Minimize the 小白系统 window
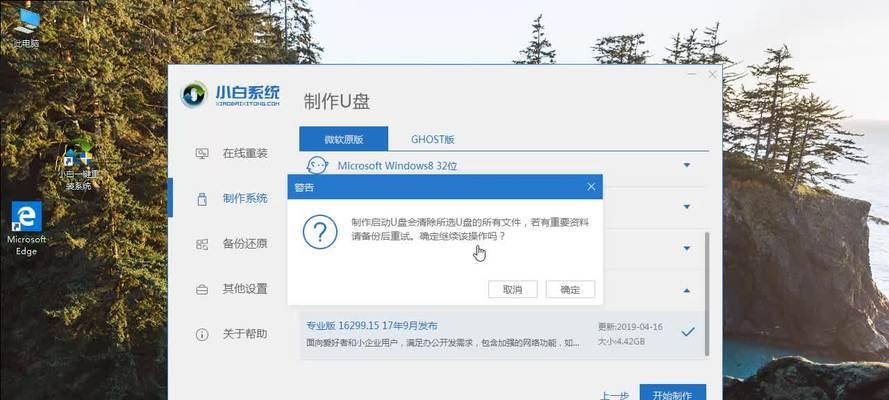The height and width of the screenshot is (400, 889). pyautogui.click(x=692, y=74)
